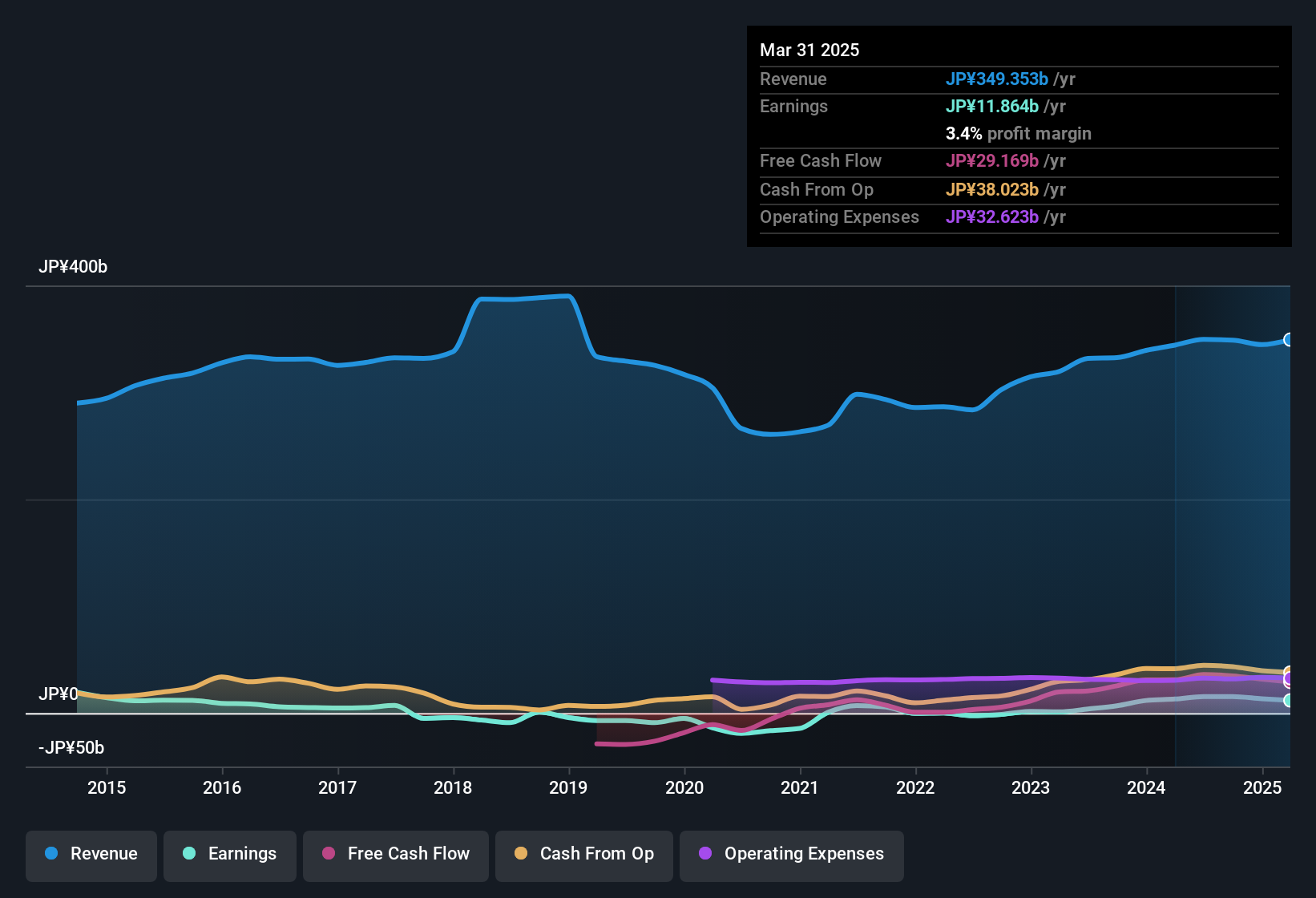This screenshot has width=1316, height=898.
Task: Click the 2015 x-axis label
Action: pyautogui.click(x=107, y=787)
